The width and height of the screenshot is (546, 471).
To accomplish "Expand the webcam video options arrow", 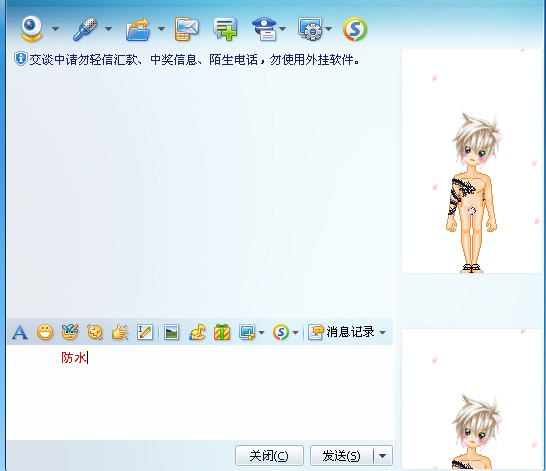I will pyautogui.click(x=55, y=29).
